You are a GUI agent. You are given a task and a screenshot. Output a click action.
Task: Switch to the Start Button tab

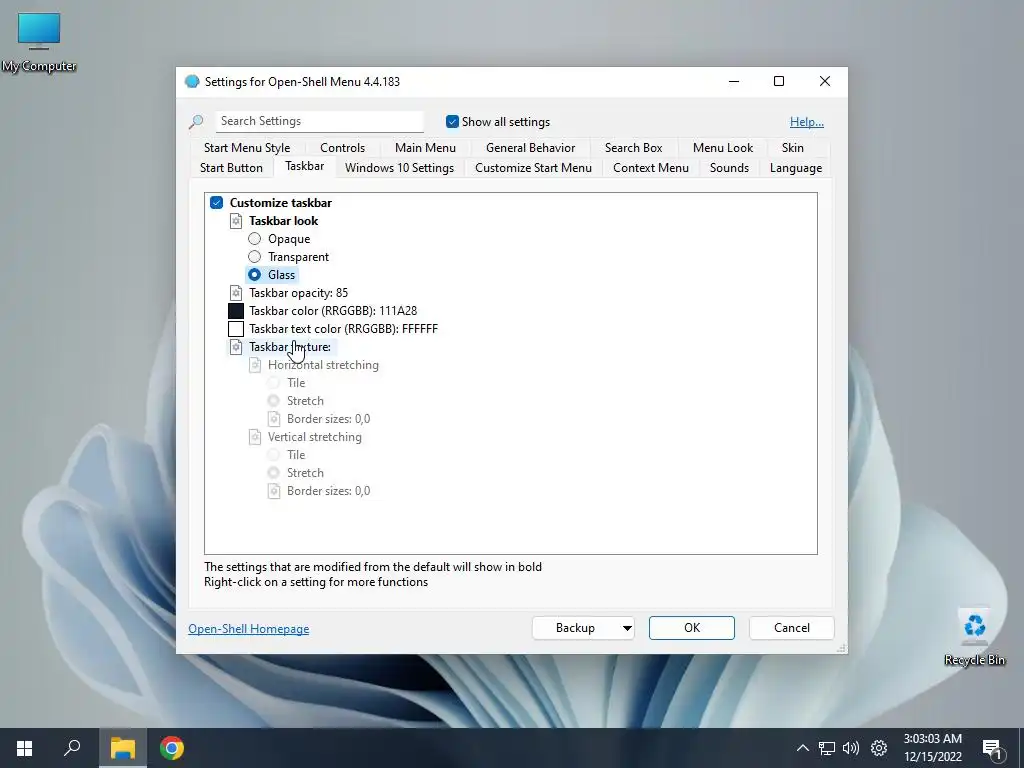click(231, 168)
